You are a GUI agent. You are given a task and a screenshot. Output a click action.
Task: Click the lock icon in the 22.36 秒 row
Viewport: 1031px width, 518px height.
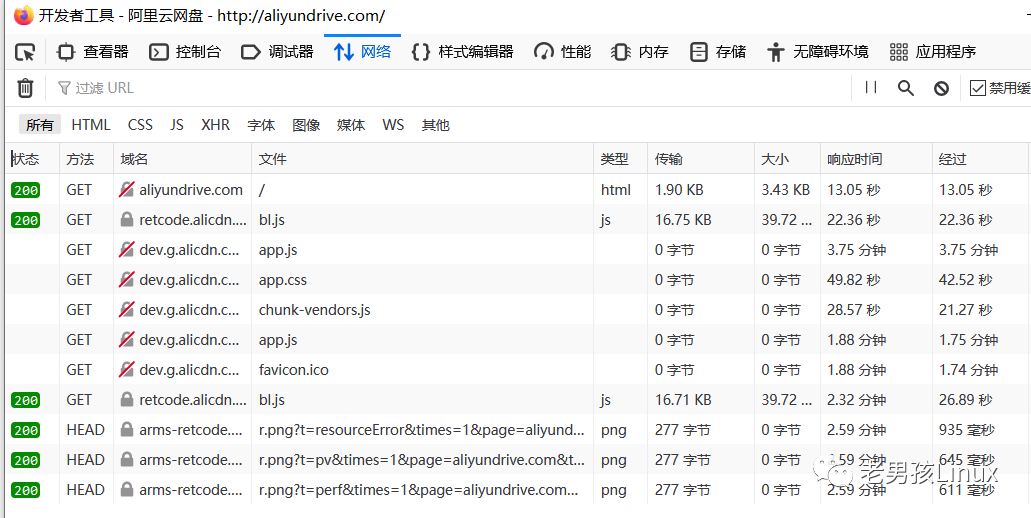pos(127,220)
